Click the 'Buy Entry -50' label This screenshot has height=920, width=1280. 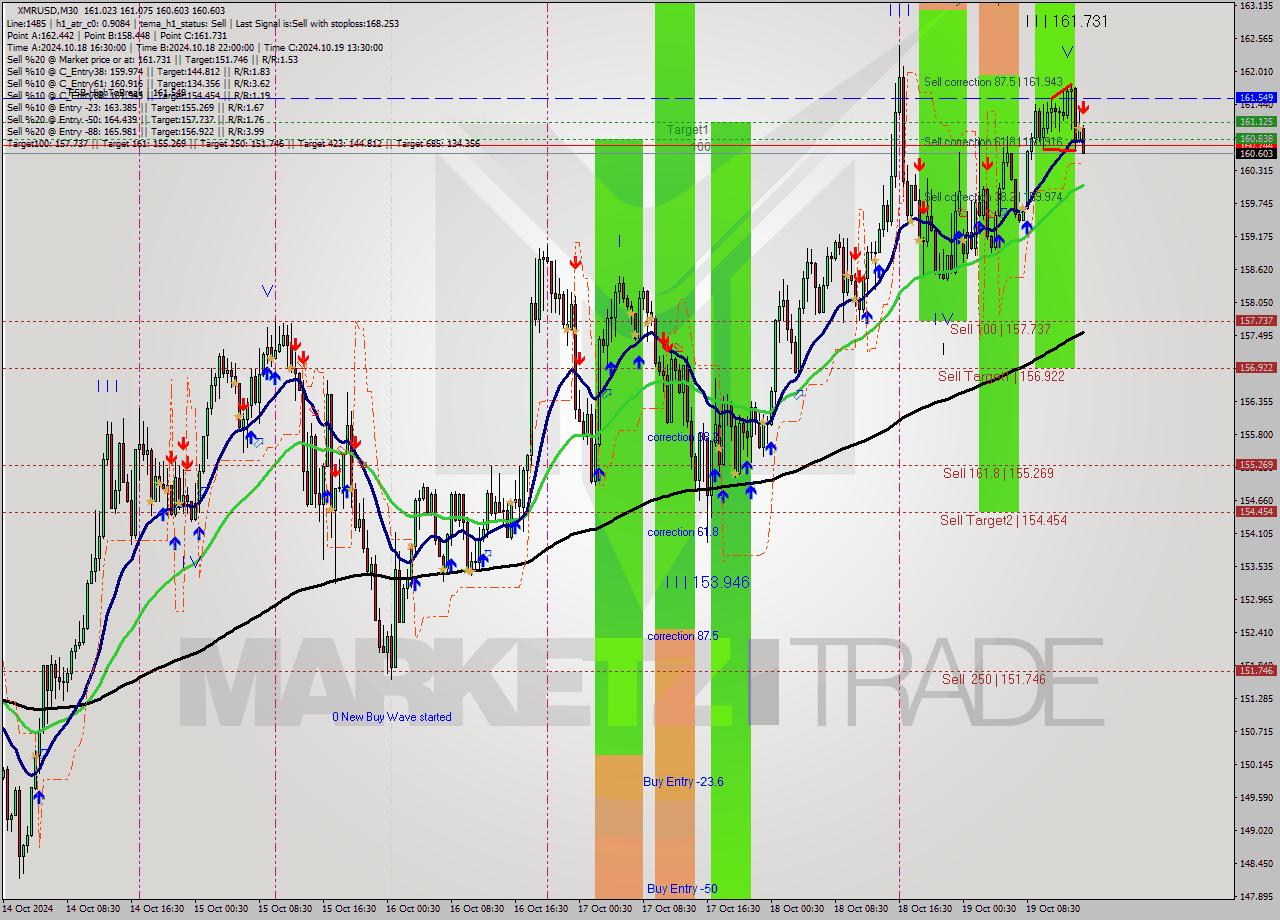pos(684,888)
